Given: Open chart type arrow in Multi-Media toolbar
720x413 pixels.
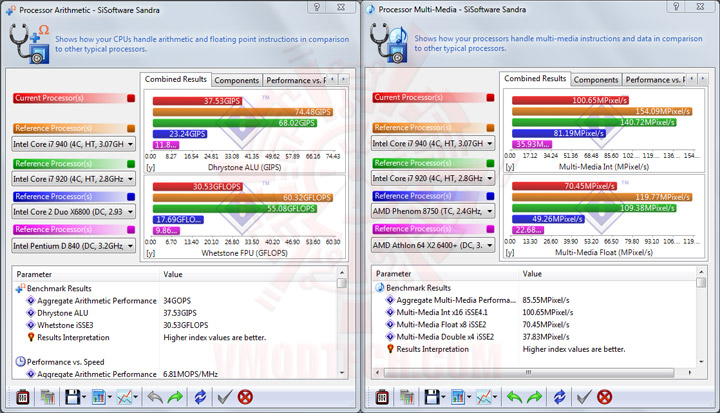Looking at the screenshot, I should 469,397.
